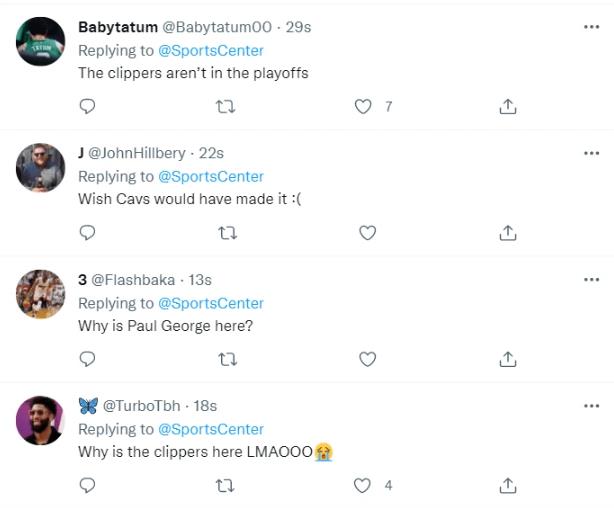Open Babytatum's profile picture

tap(41, 42)
